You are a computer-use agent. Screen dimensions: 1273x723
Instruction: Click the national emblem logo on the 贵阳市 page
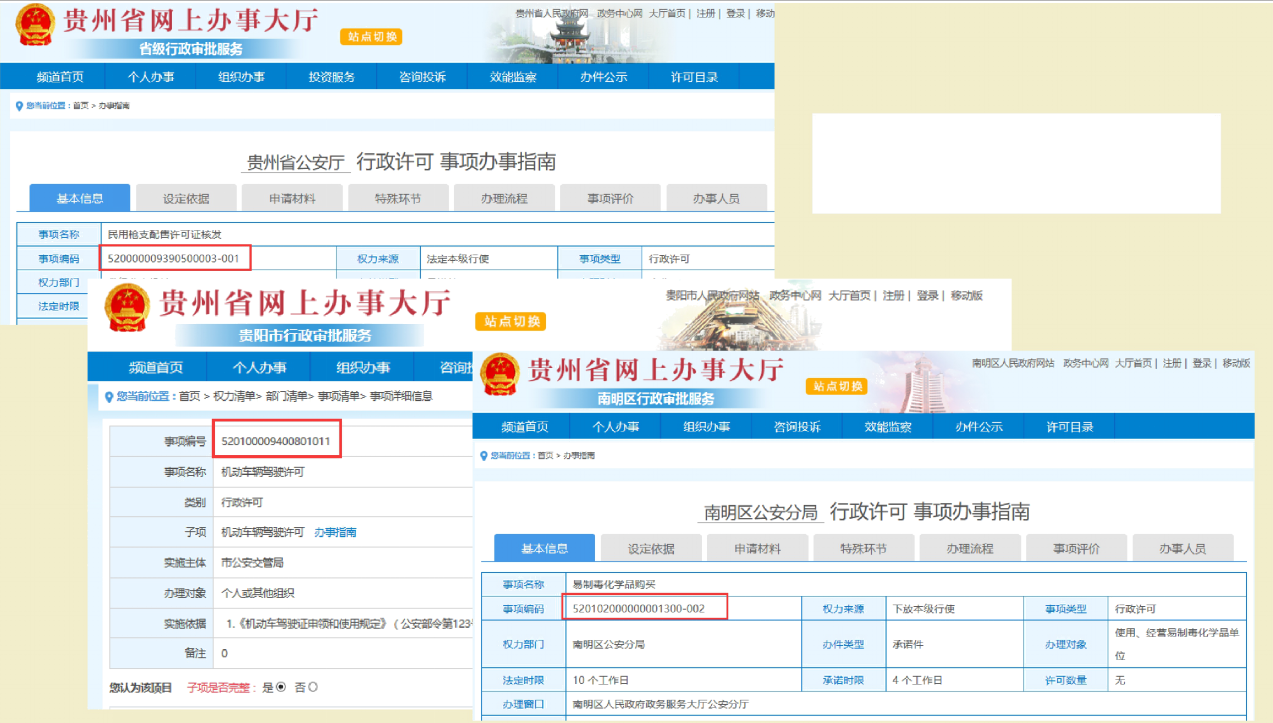pyautogui.click(x=128, y=309)
